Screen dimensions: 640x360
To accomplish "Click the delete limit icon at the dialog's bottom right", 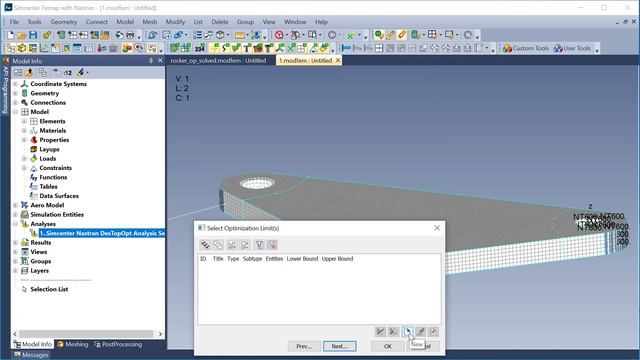I will 433,331.
